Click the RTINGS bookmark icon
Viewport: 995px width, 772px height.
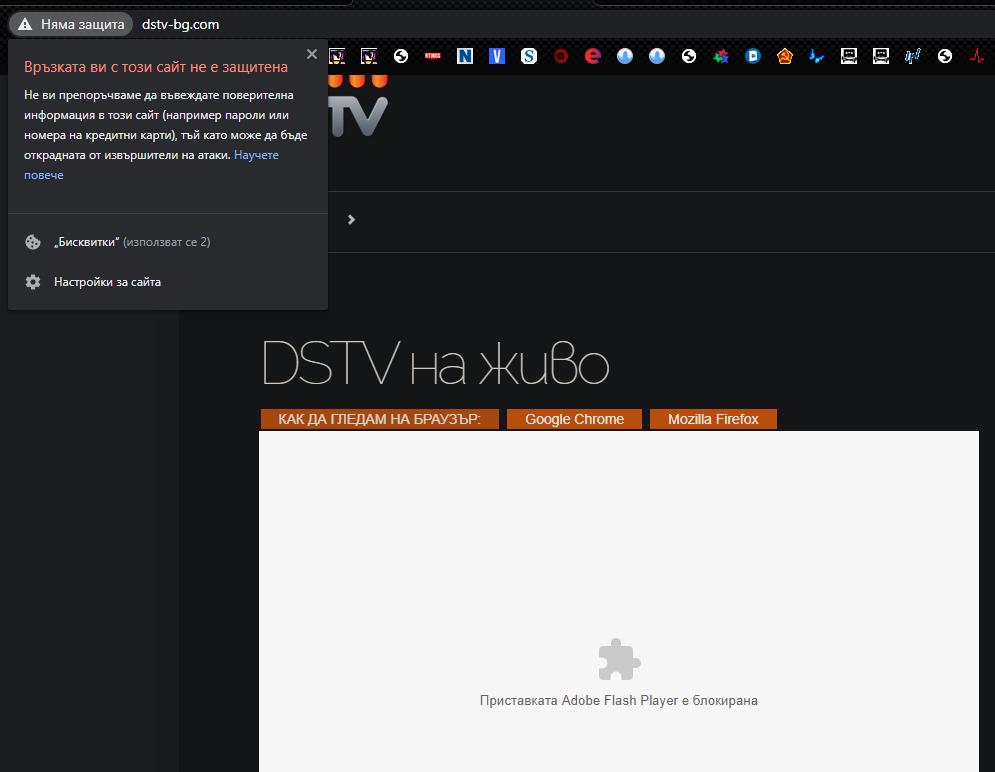point(433,56)
